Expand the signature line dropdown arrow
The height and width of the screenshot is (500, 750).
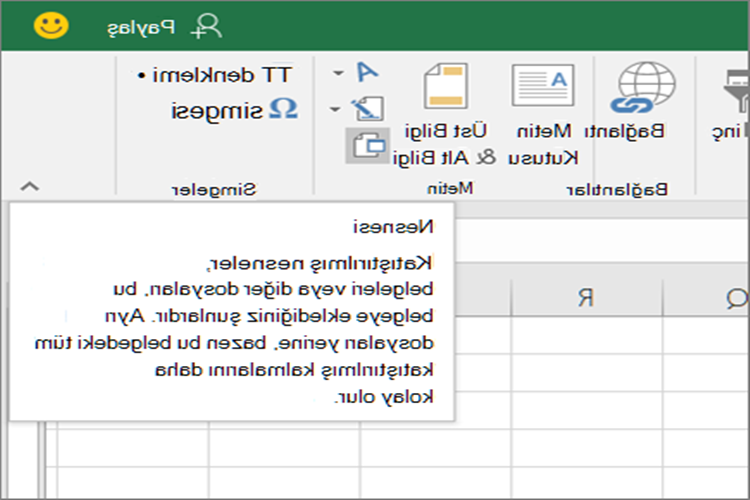[335, 109]
